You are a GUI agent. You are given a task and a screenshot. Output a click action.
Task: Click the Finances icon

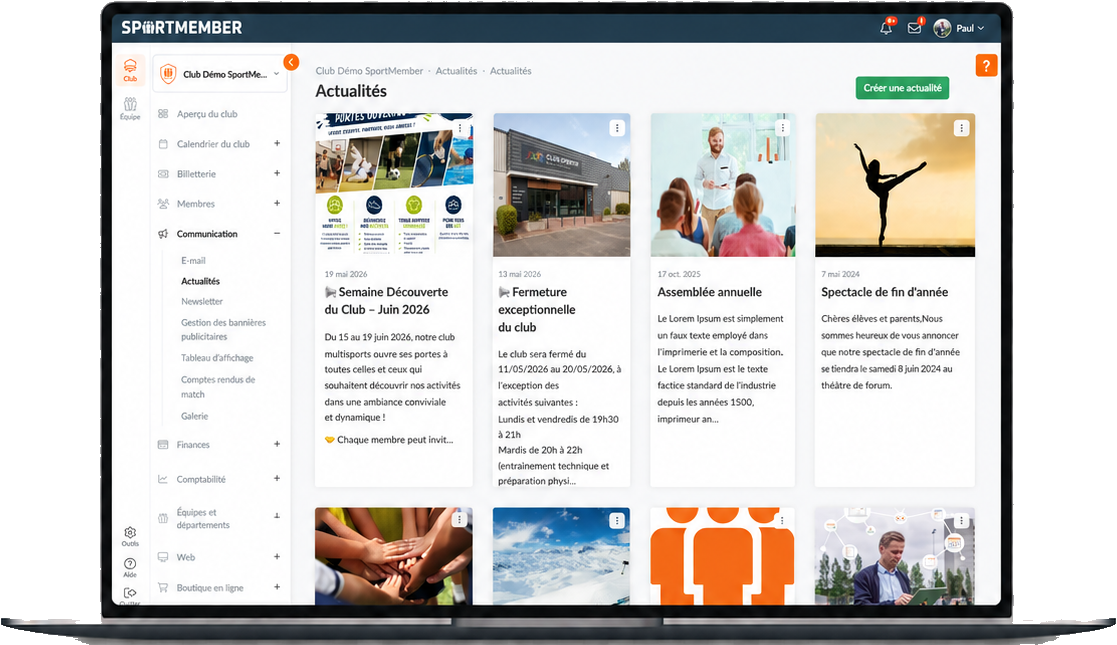click(x=163, y=445)
